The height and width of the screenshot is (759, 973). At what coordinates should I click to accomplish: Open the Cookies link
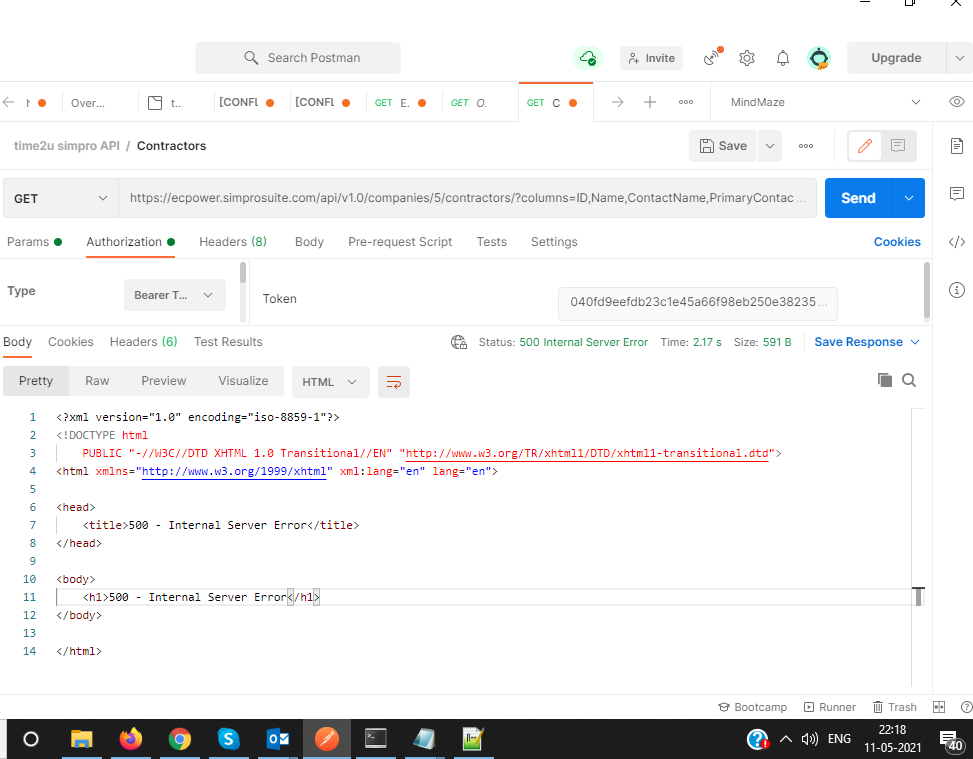897,242
